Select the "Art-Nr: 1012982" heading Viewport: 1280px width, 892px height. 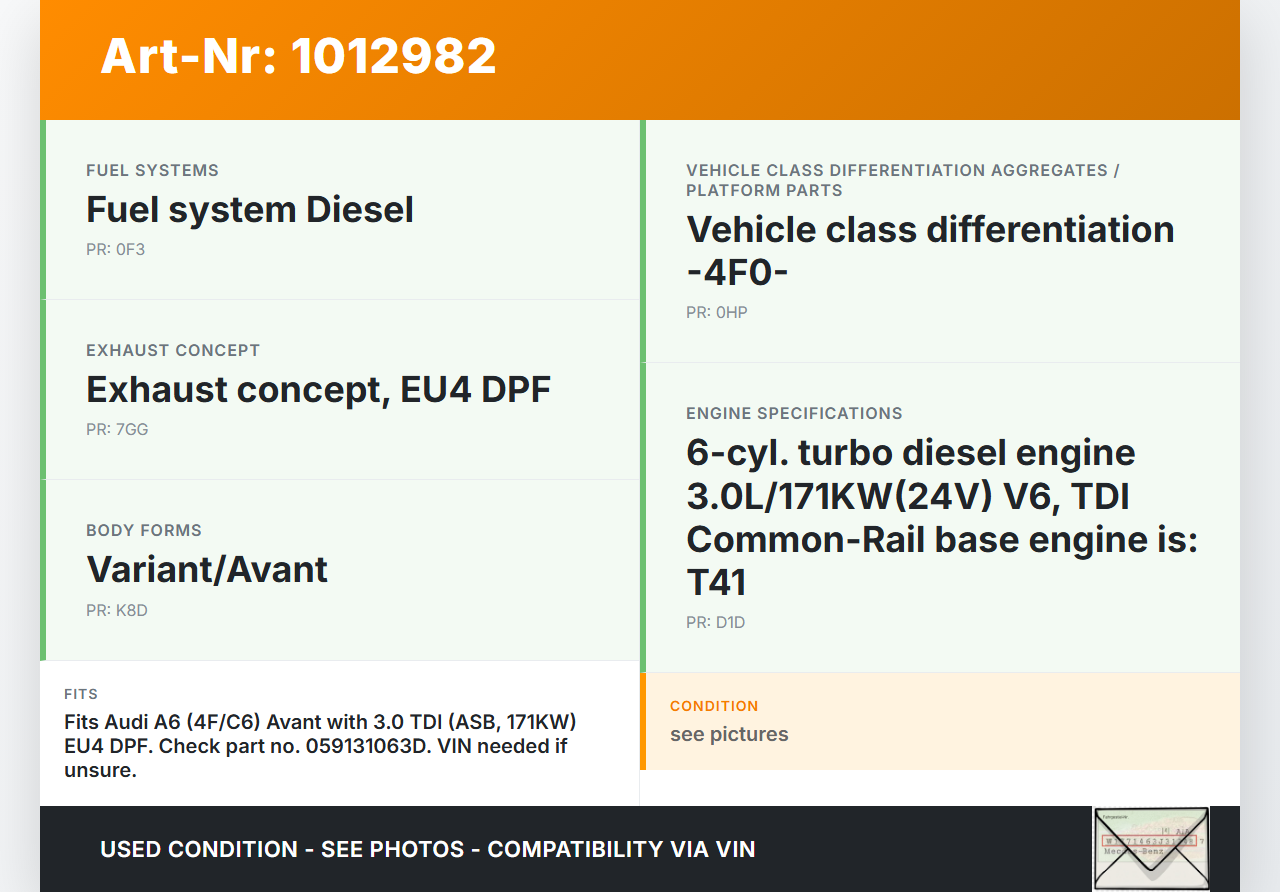pyautogui.click(x=298, y=56)
